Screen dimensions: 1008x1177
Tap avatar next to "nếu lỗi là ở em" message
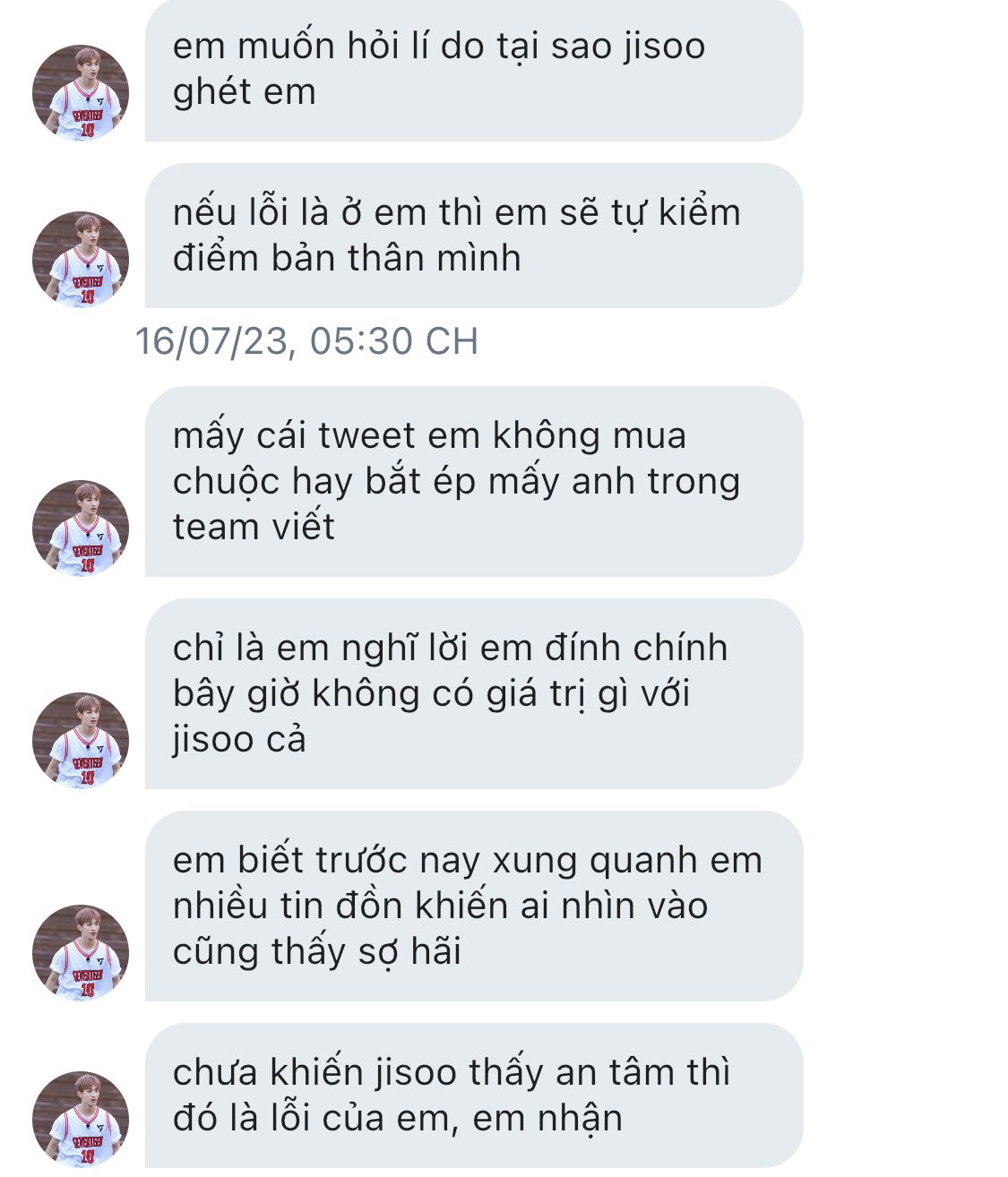[81, 260]
